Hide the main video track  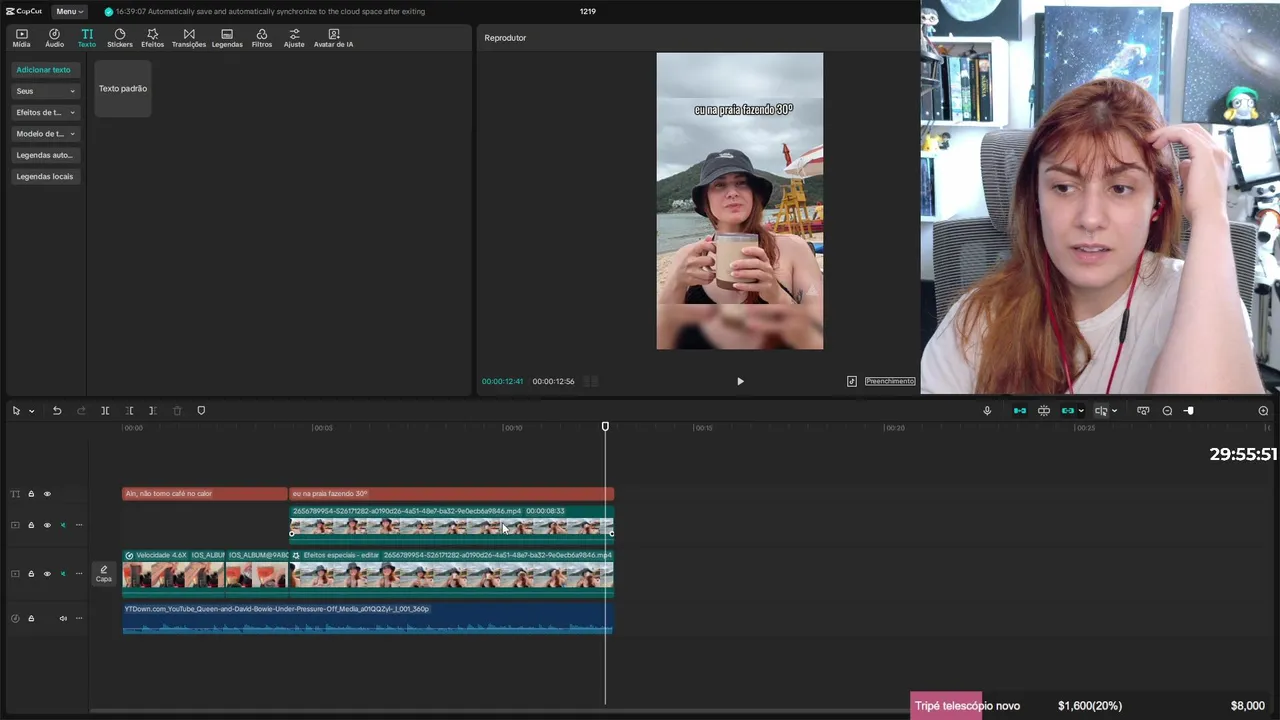pos(47,574)
